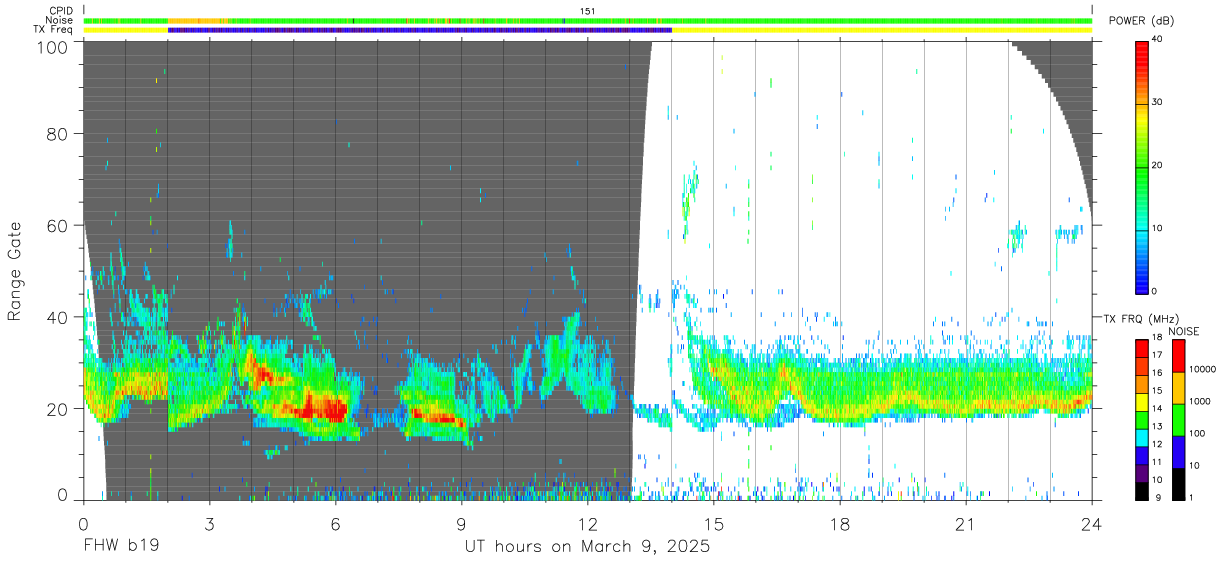Click the green noise swatch between 100 and 1000
This screenshot has height=567, width=1228.
click(1177, 420)
